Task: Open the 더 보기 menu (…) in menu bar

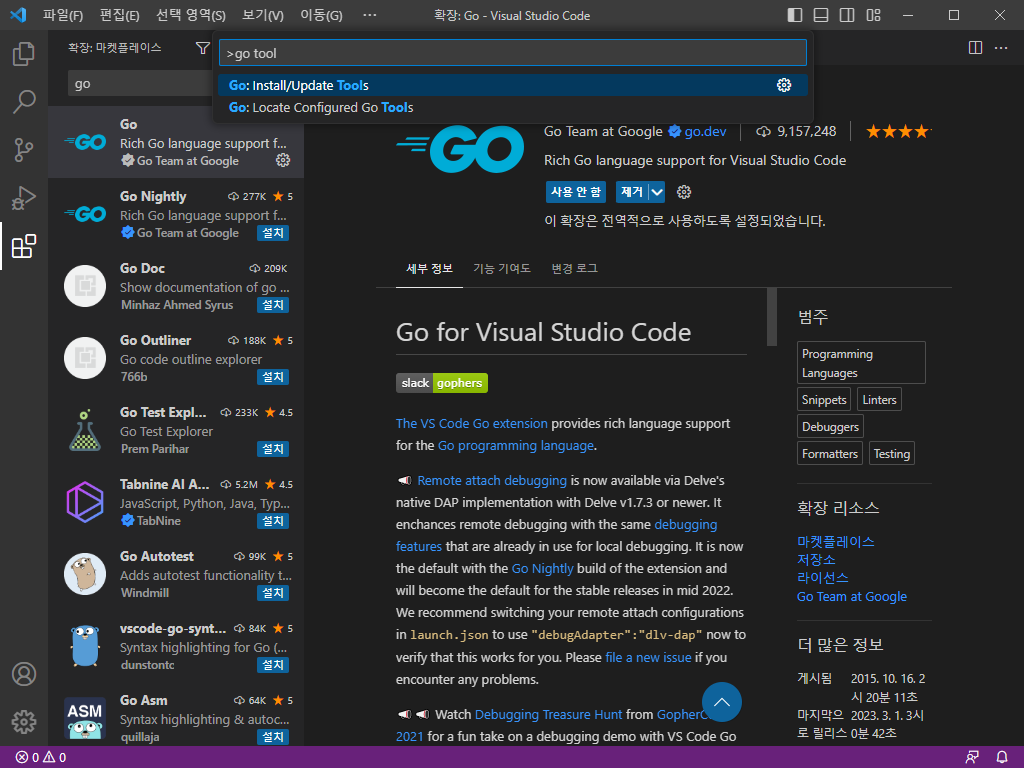Action: click(x=370, y=15)
